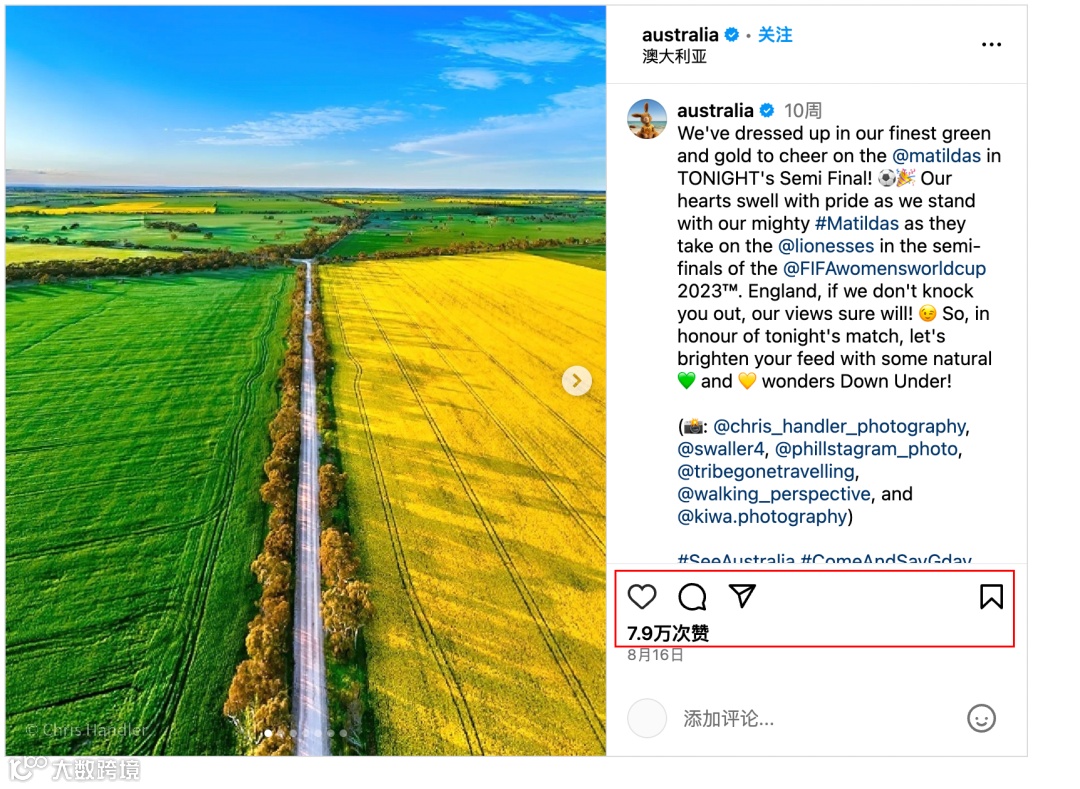Open @chris_handler_photography profile
This screenshot has height=789, width=1080.
coord(839,427)
